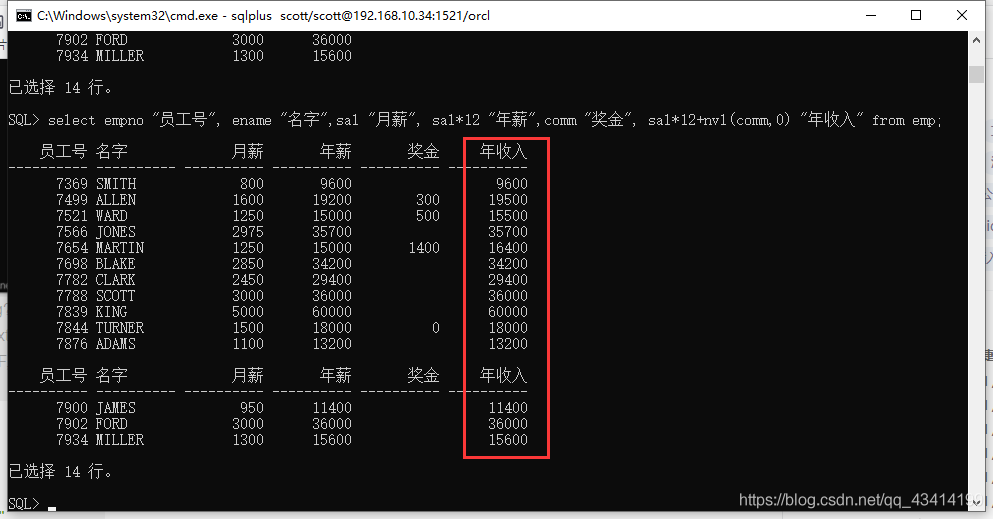Click employee number 7788

[x=72, y=296]
